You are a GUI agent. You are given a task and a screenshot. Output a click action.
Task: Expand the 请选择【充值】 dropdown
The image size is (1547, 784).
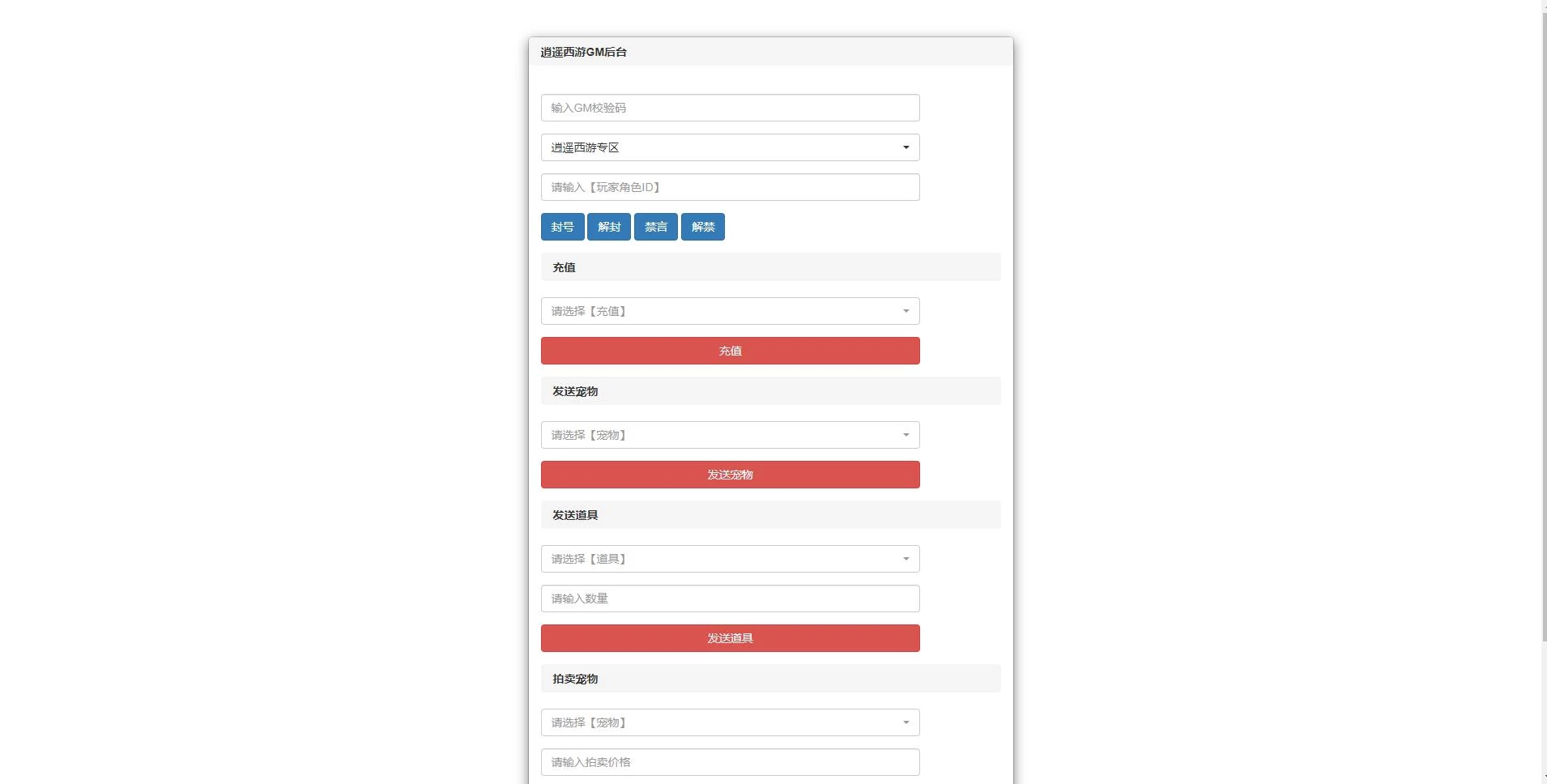[730, 311]
